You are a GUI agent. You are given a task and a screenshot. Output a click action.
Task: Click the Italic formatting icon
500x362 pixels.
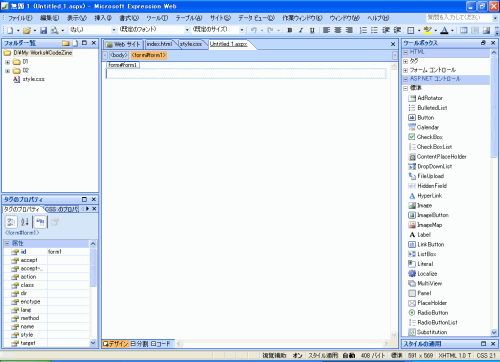tap(301, 30)
